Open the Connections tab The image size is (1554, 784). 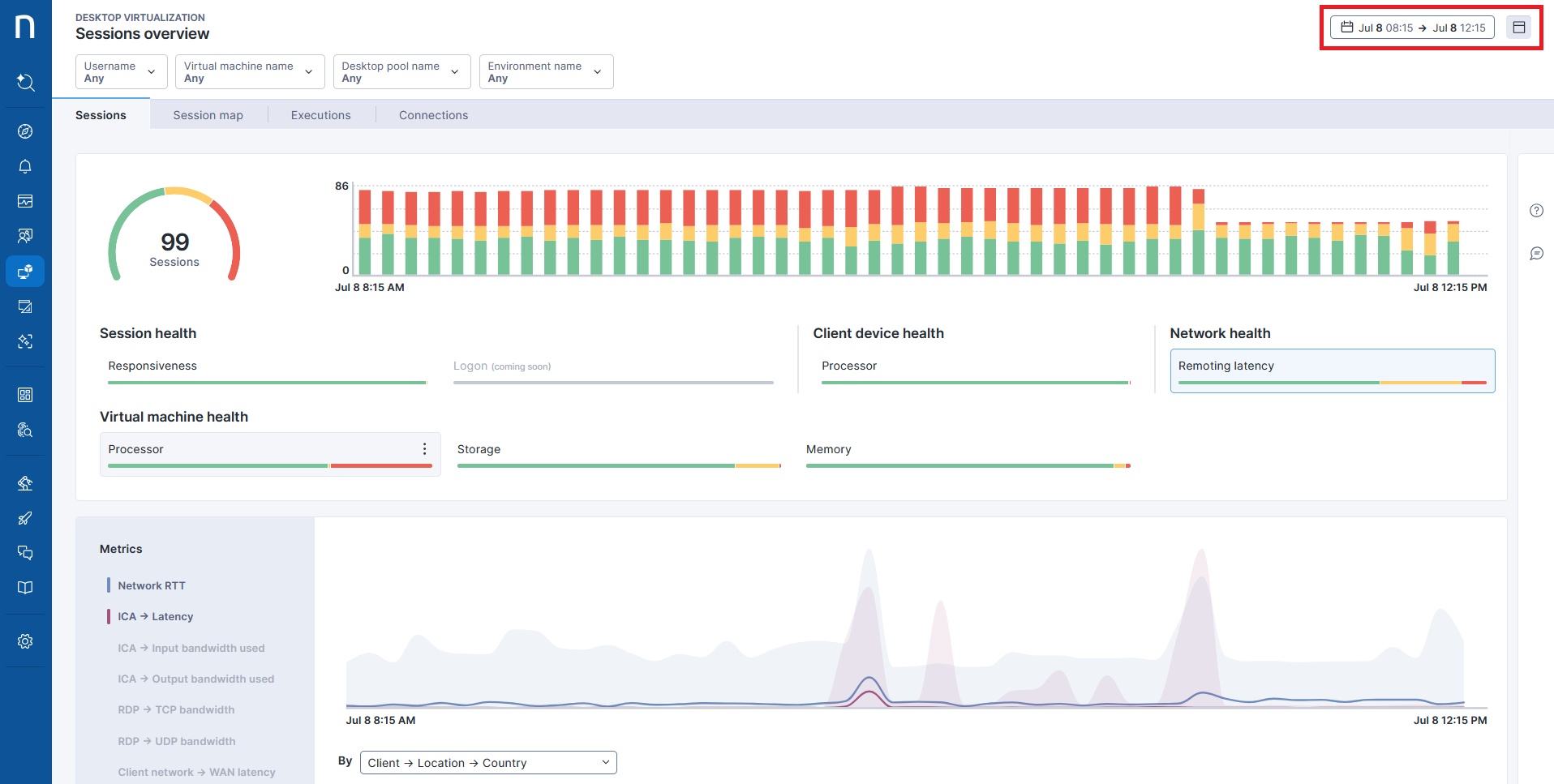coord(432,114)
